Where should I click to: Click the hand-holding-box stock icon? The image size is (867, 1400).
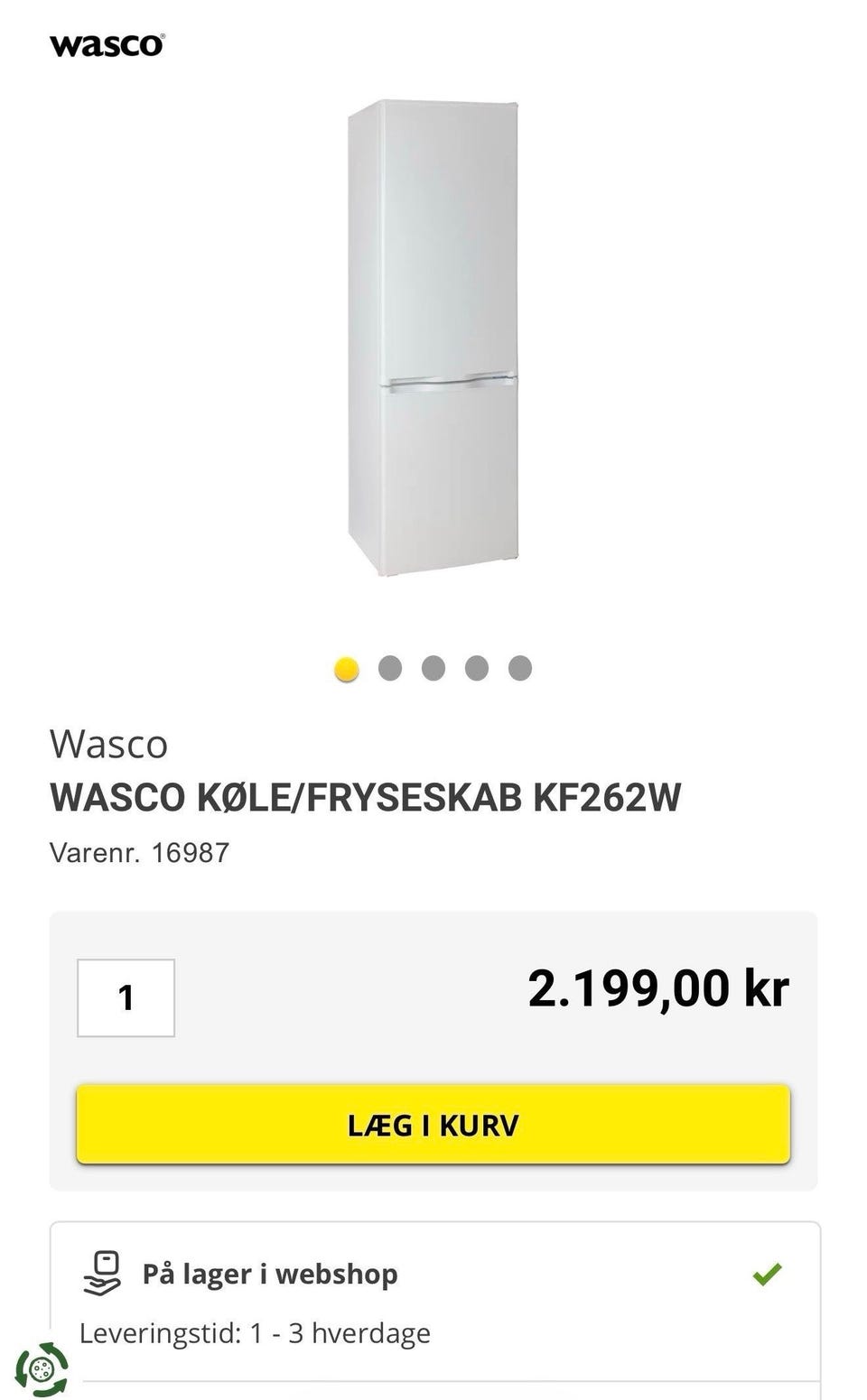(102, 1274)
